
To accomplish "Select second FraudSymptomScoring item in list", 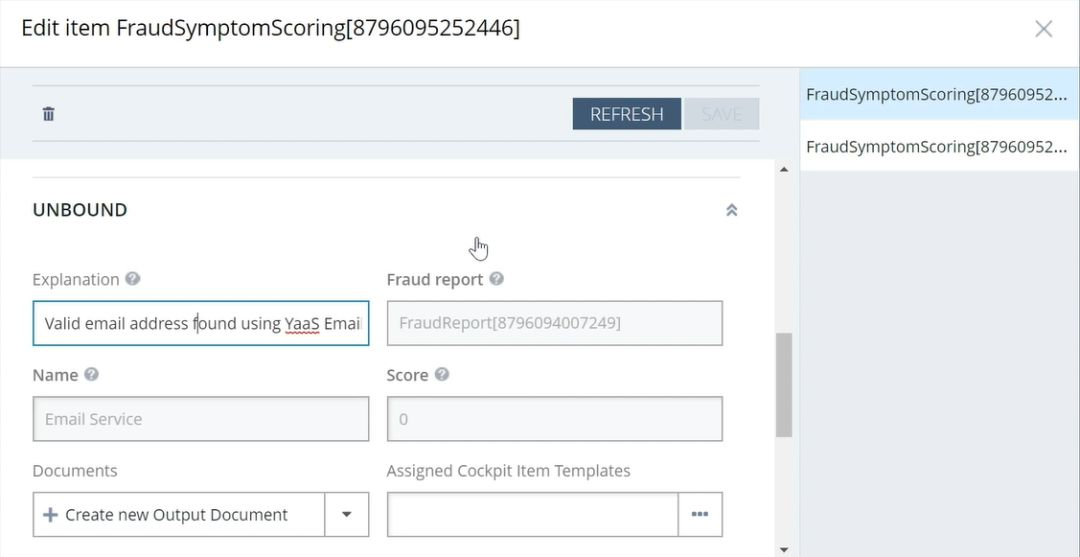I will click(939, 146).
